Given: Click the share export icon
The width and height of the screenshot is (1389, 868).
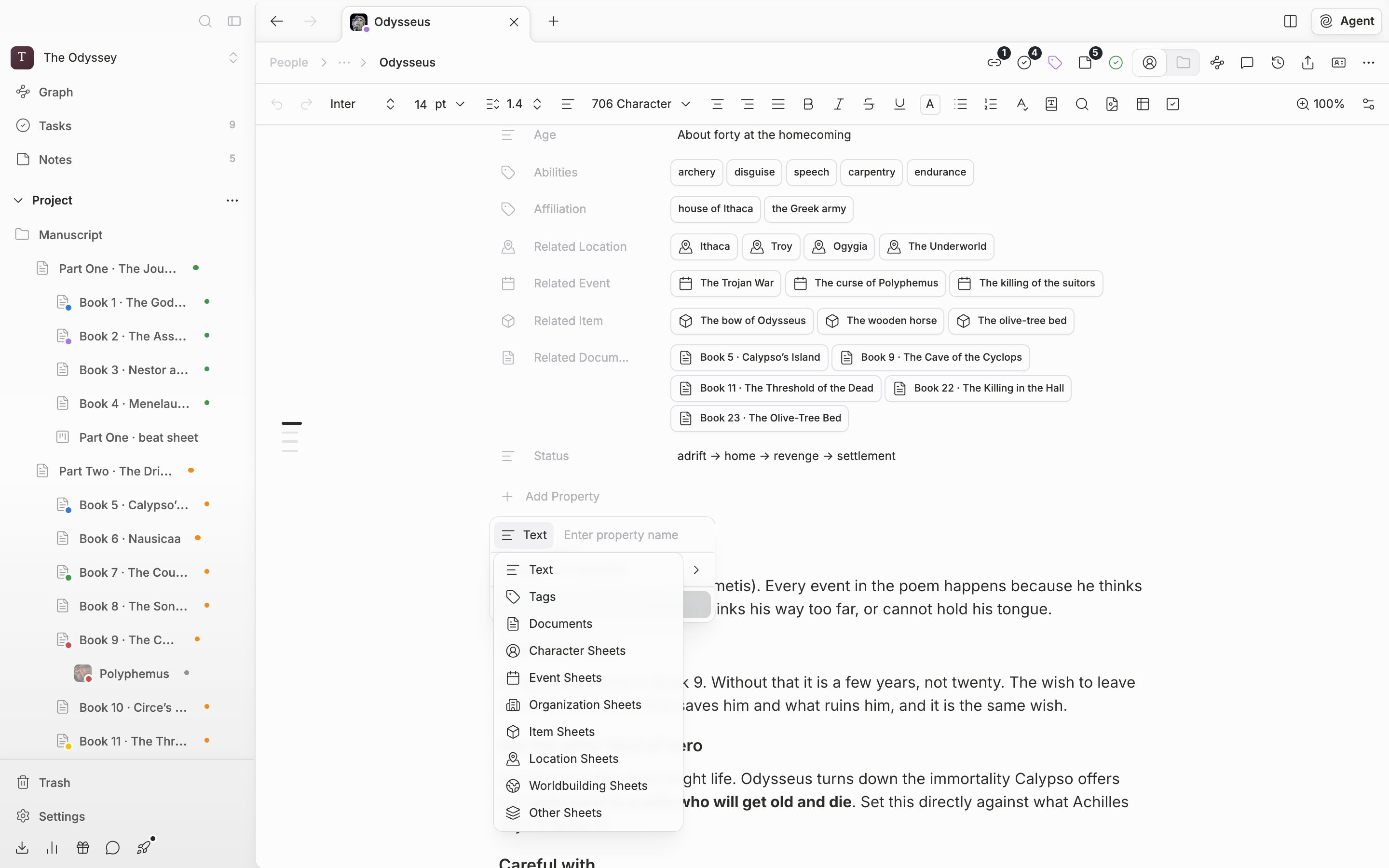Looking at the screenshot, I should pos(1308,63).
